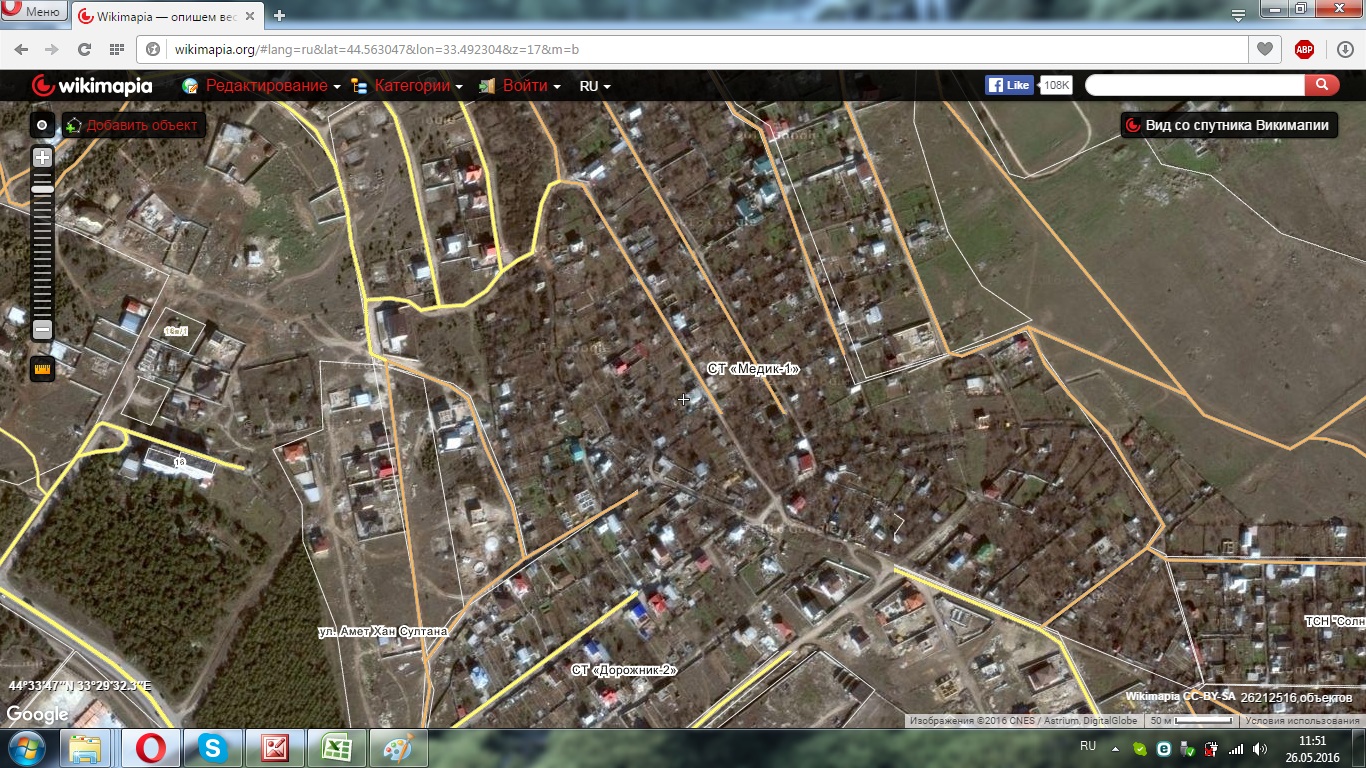The width and height of the screenshot is (1366, 768).
Task: Click the Wikimapia search input field
Action: tap(1194, 85)
